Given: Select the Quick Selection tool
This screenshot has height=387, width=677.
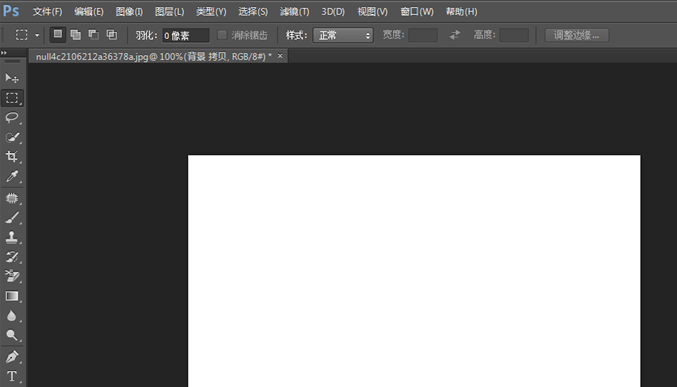Looking at the screenshot, I should 12,137.
